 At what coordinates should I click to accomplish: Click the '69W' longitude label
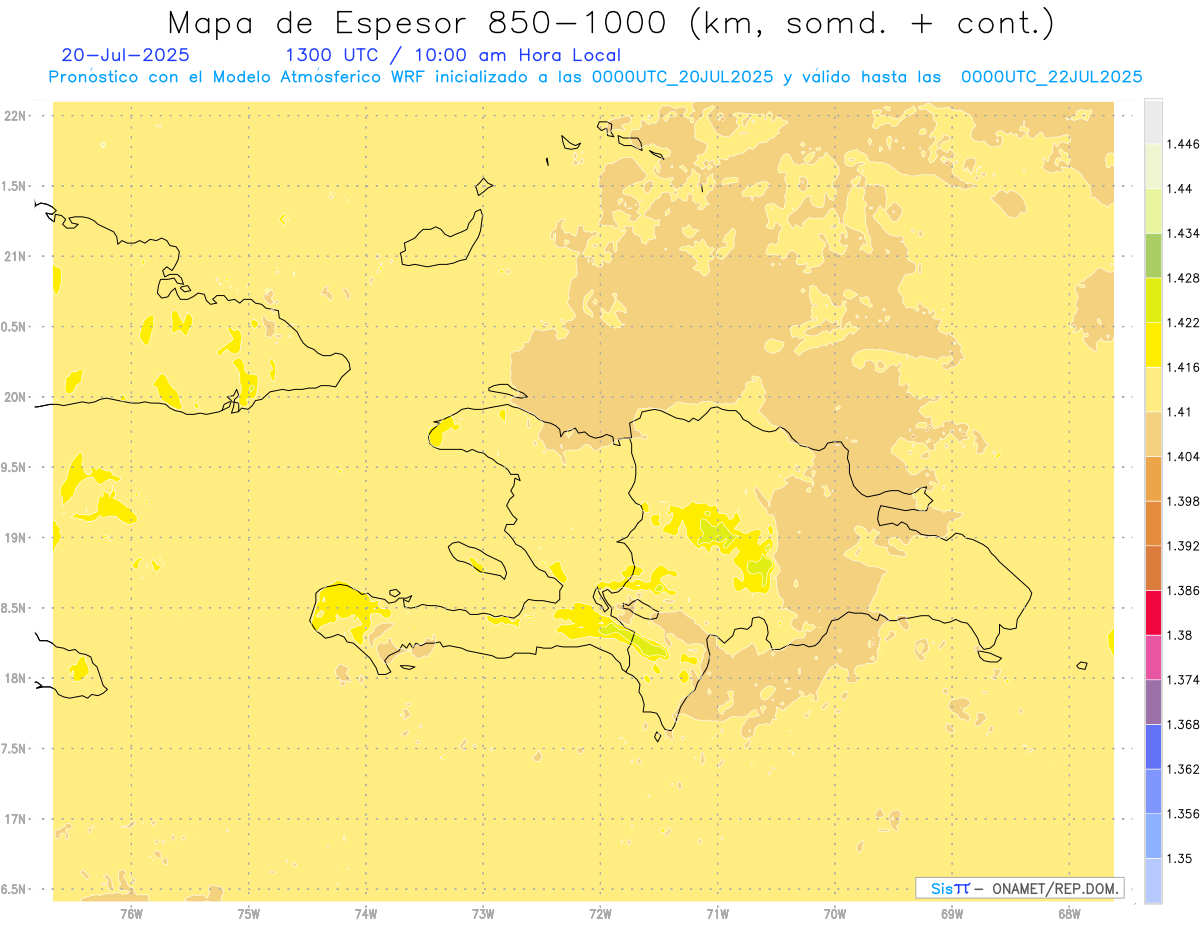[x=952, y=913]
